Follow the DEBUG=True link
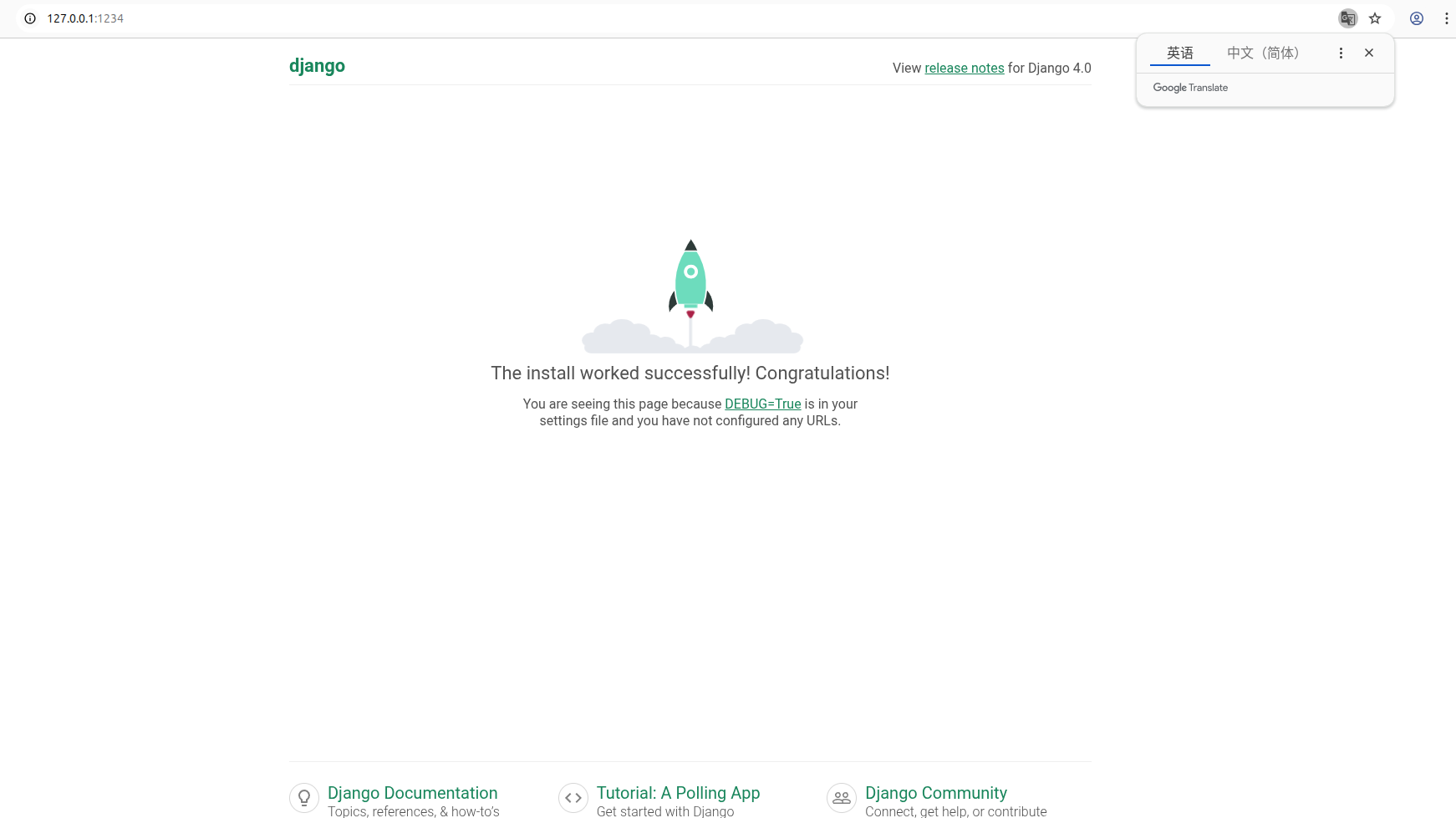 tap(763, 404)
